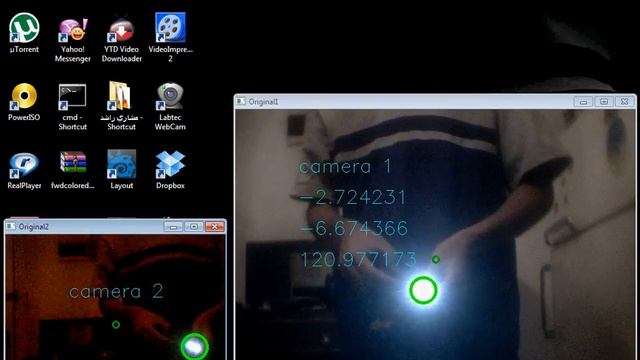Click the 'camera 2' overlay text
The width and height of the screenshot is (640, 360).
pyautogui.click(x=116, y=291)
